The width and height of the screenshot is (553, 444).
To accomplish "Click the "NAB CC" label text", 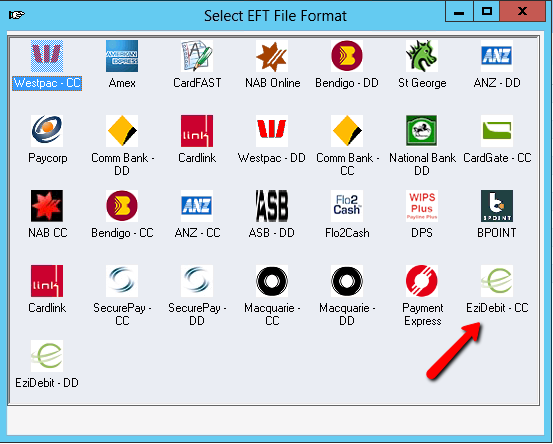I will pyautogui.click(x=48, y=233).
